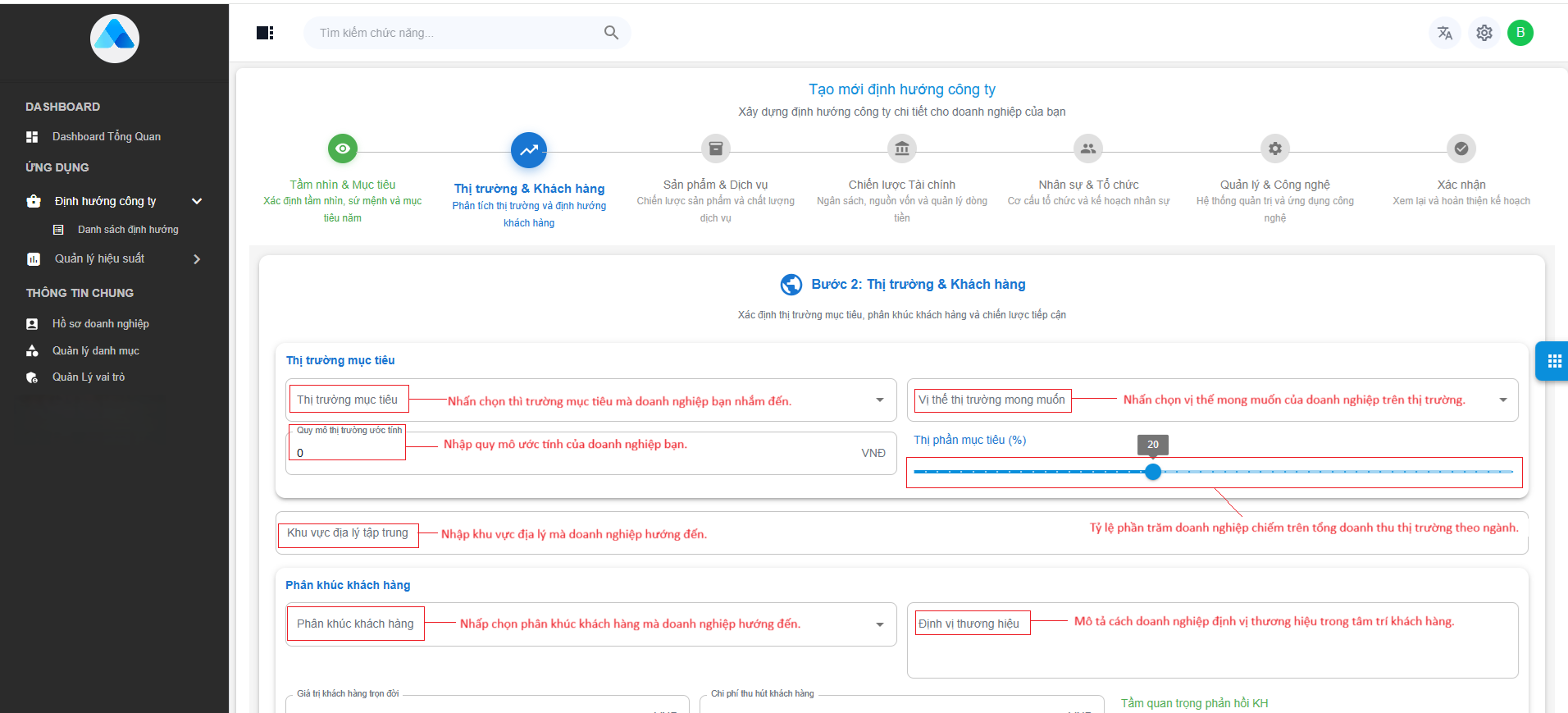Open Vị thế thị trường mong muốn dropdown
The image size is (1568, 713).
tap(1502, 400)
